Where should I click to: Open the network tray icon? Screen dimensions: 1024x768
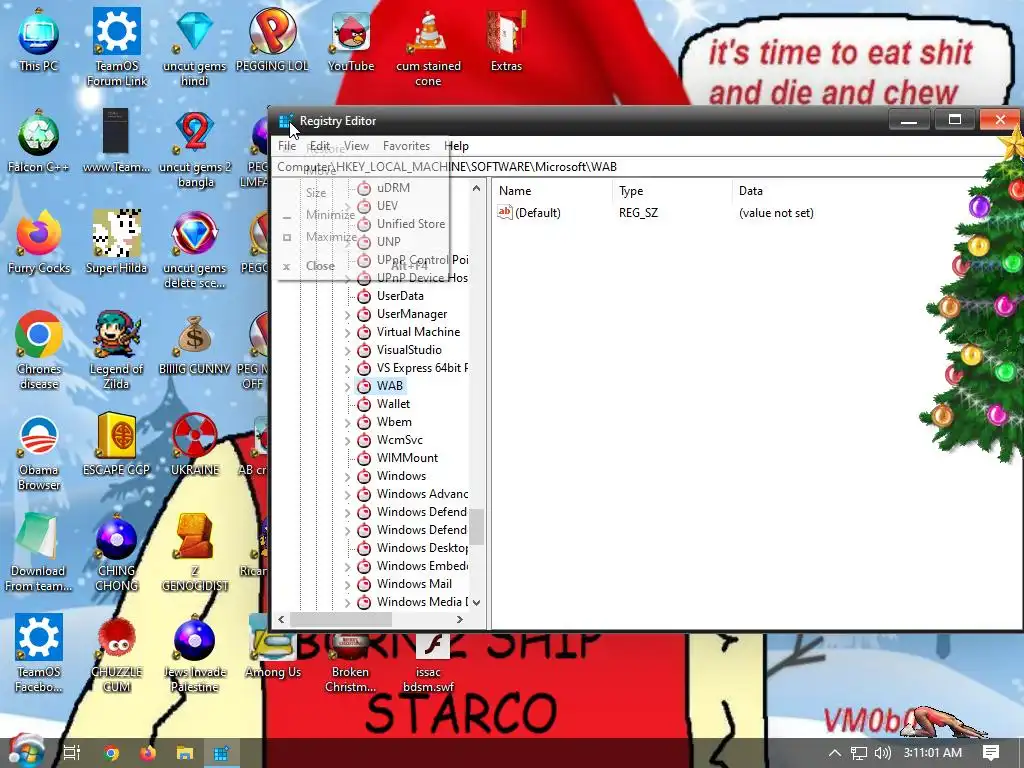coord(859,753)
